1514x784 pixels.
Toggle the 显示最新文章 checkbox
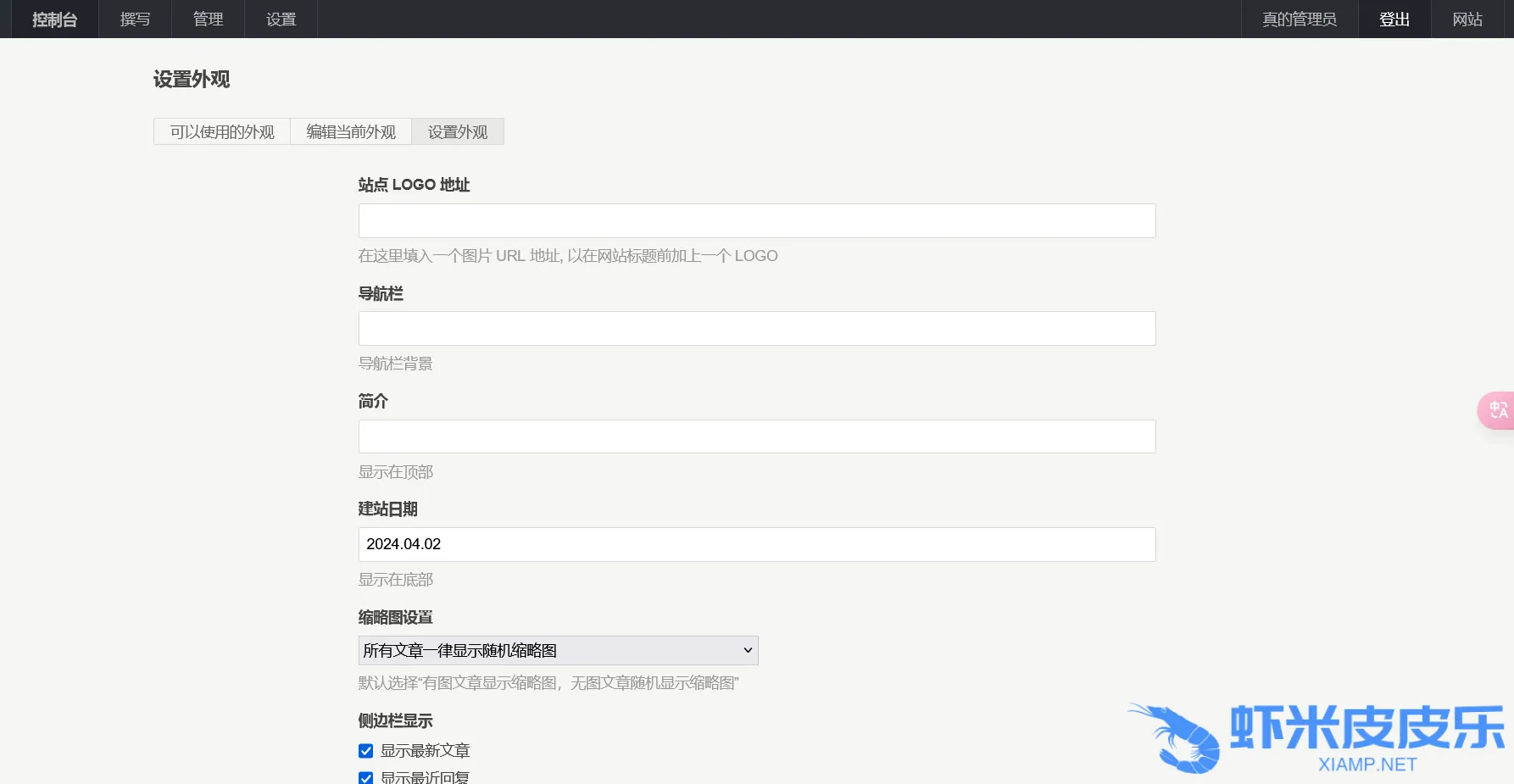pyautogui.click(x=365, y=751)
